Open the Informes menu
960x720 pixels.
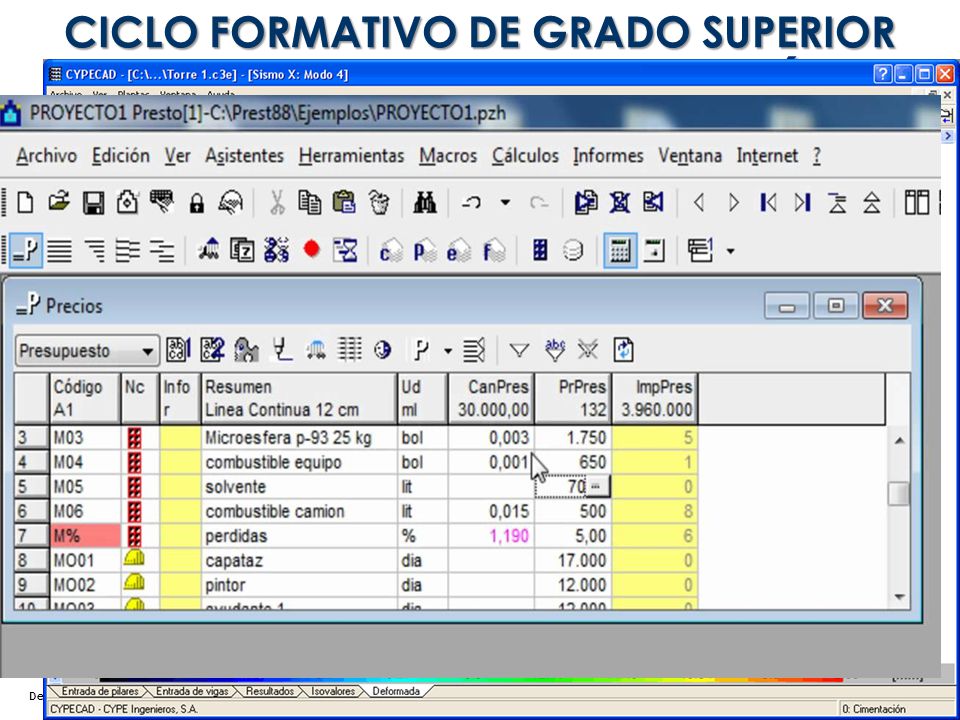(x=608, y=156)
